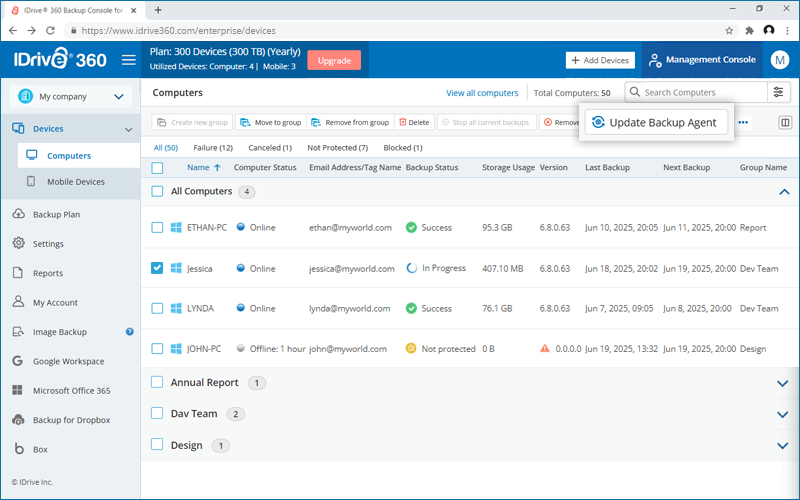
Task: Collapse the All Computers group
Action: 784,192
